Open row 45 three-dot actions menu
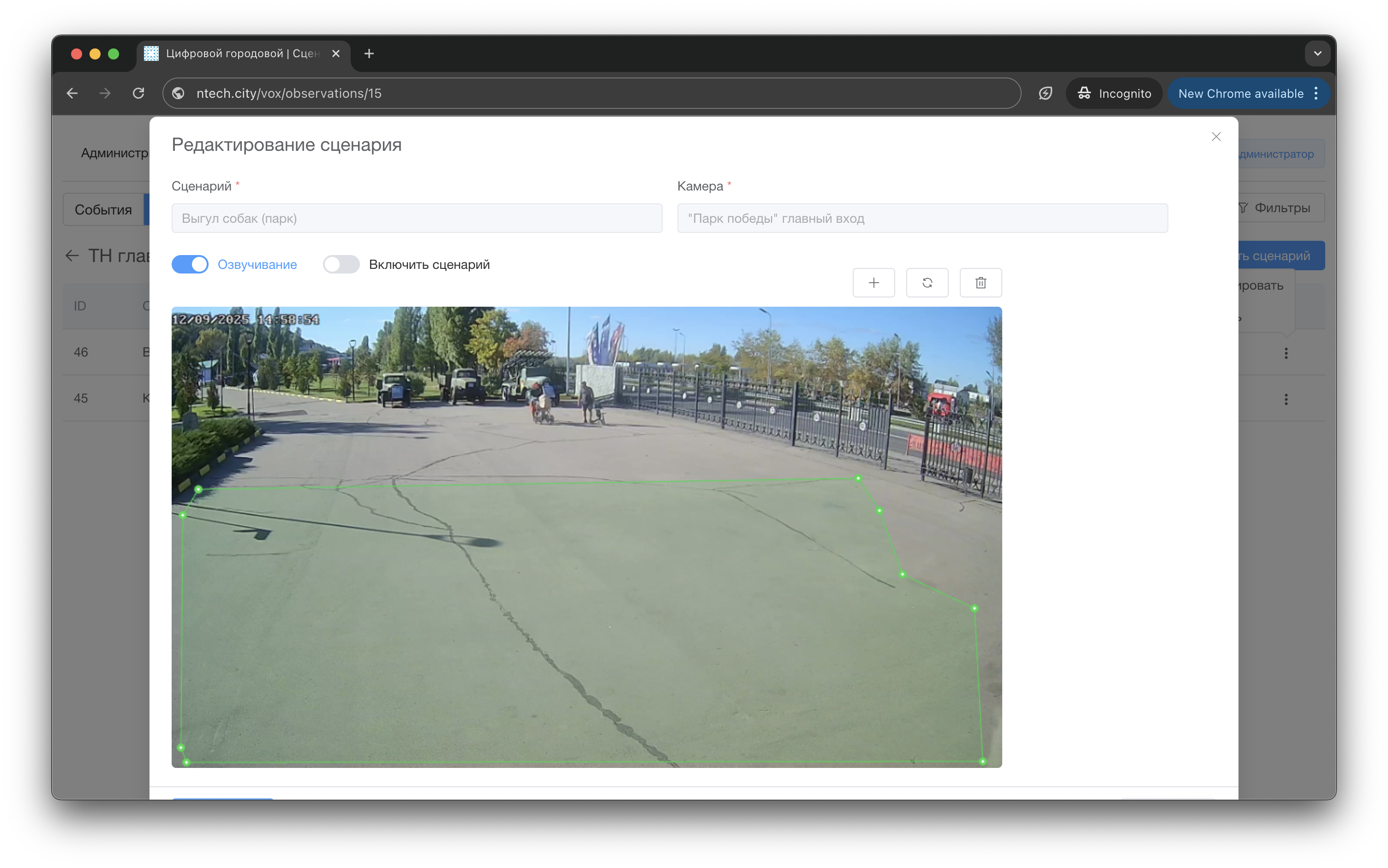This screenshot has width=1388, height=868. coord(1286,399)
